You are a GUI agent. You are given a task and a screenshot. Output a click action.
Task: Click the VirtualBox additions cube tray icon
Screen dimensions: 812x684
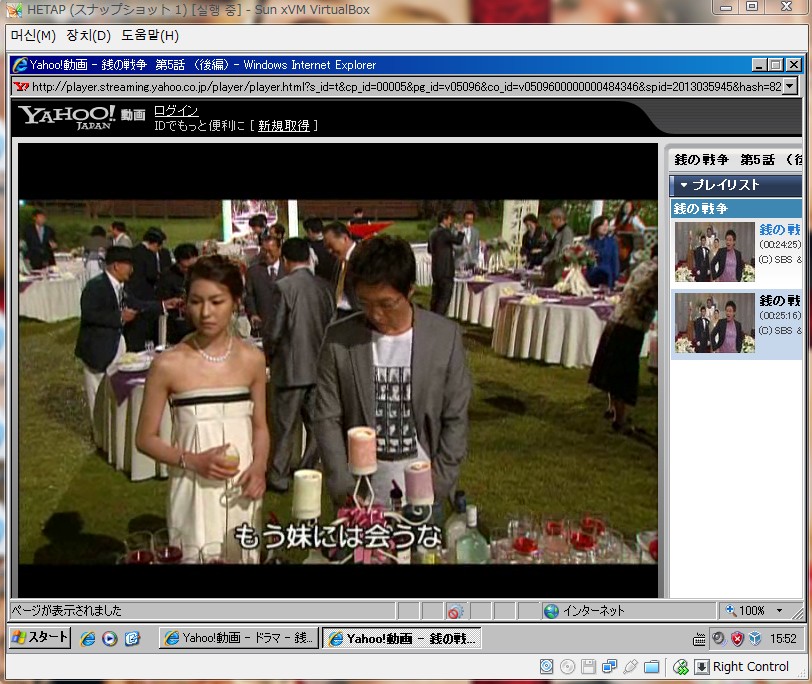pyautogui.click(x=756, y=638)
